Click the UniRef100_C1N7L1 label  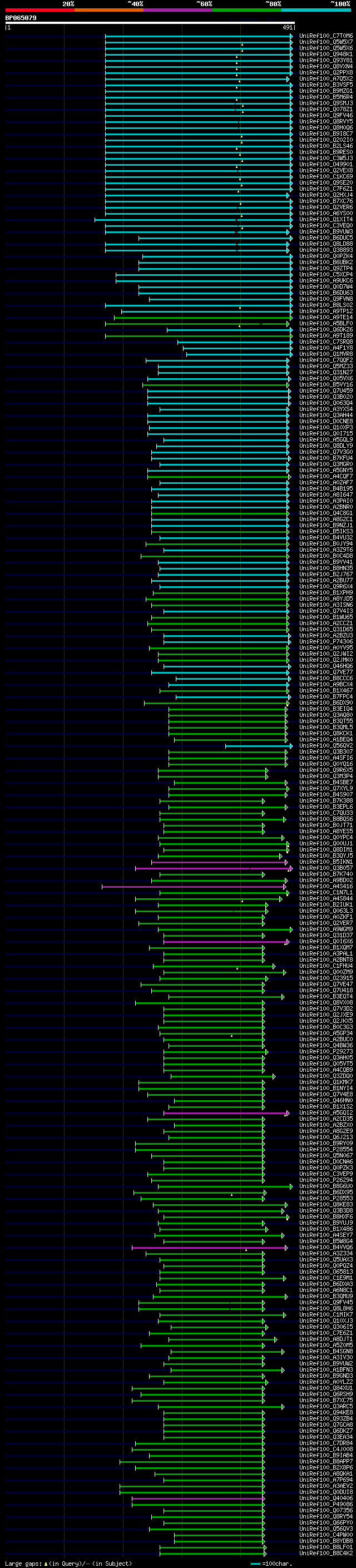click(325, 893)
